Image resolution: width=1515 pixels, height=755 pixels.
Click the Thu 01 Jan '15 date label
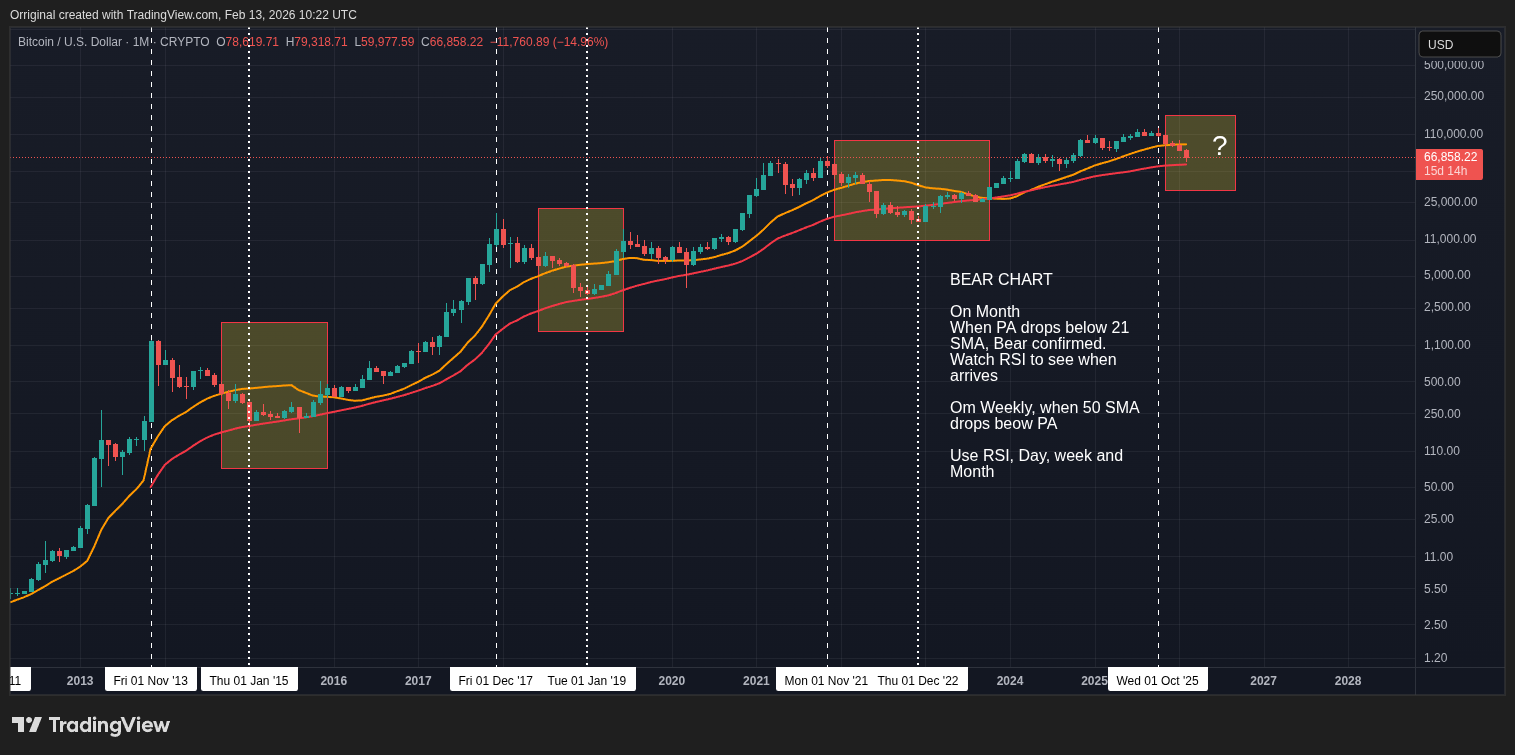[249, 680]
